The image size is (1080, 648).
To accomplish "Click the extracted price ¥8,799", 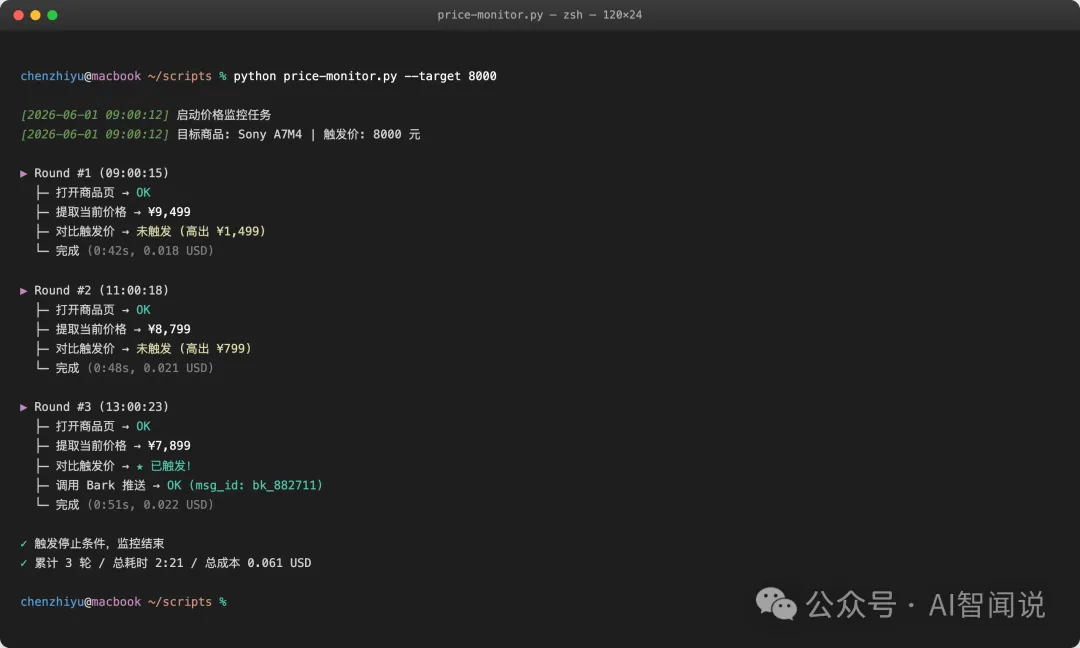I will (169, 329).
